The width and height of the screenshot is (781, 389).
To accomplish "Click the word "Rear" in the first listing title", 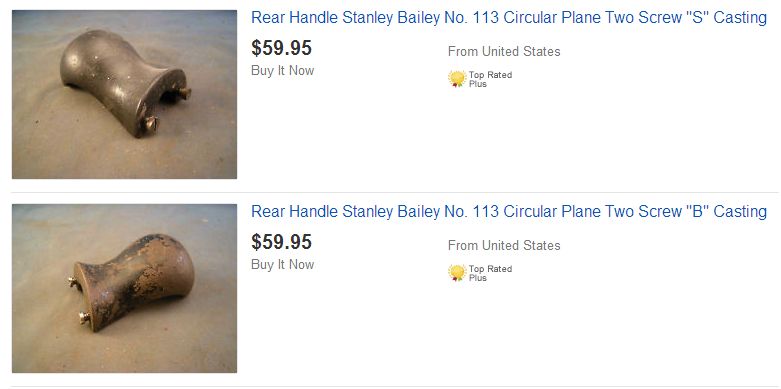I will [x=268, y=18].
